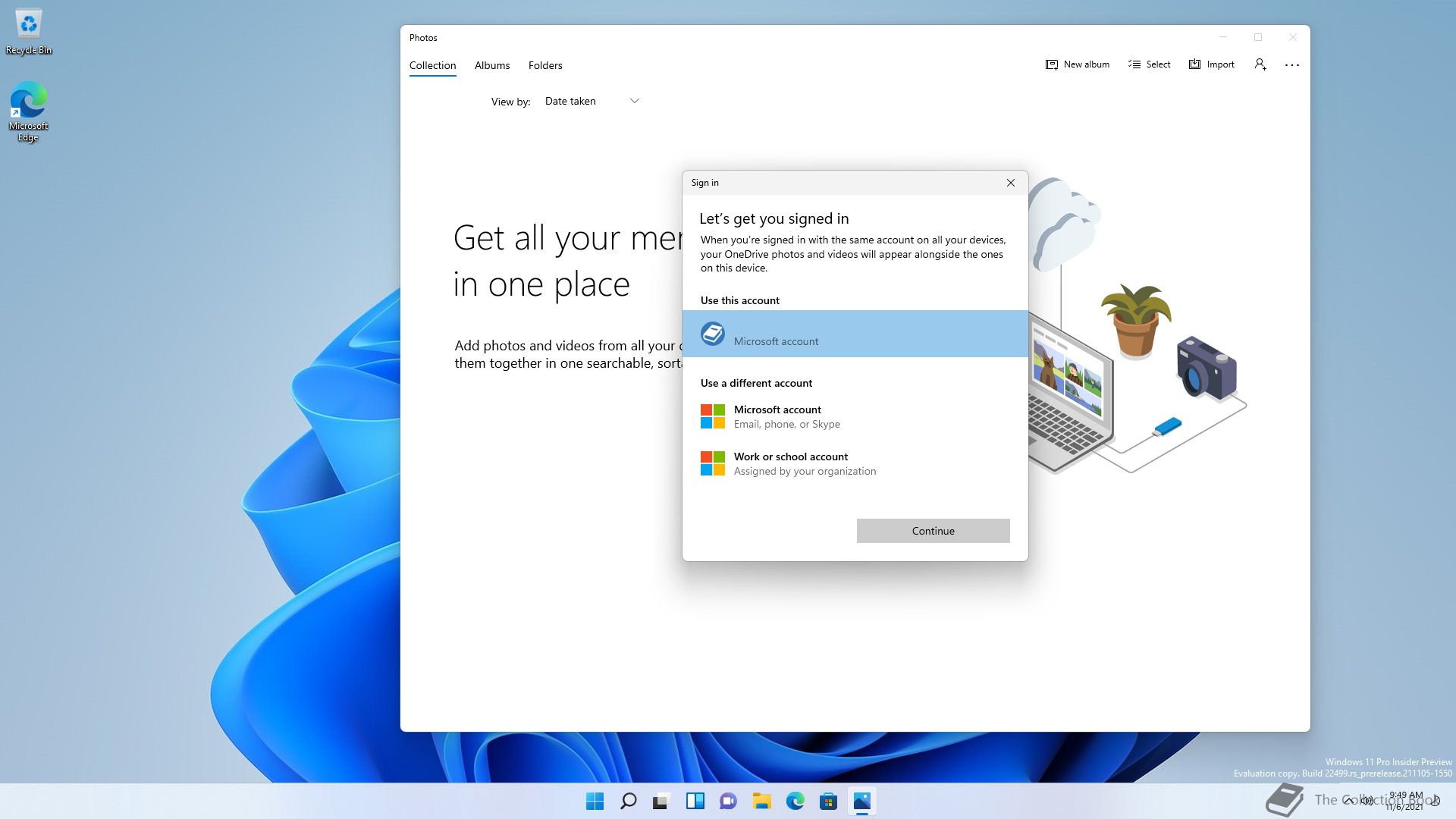Open the Widgets taskbar icon

click(x=695, y=801)
